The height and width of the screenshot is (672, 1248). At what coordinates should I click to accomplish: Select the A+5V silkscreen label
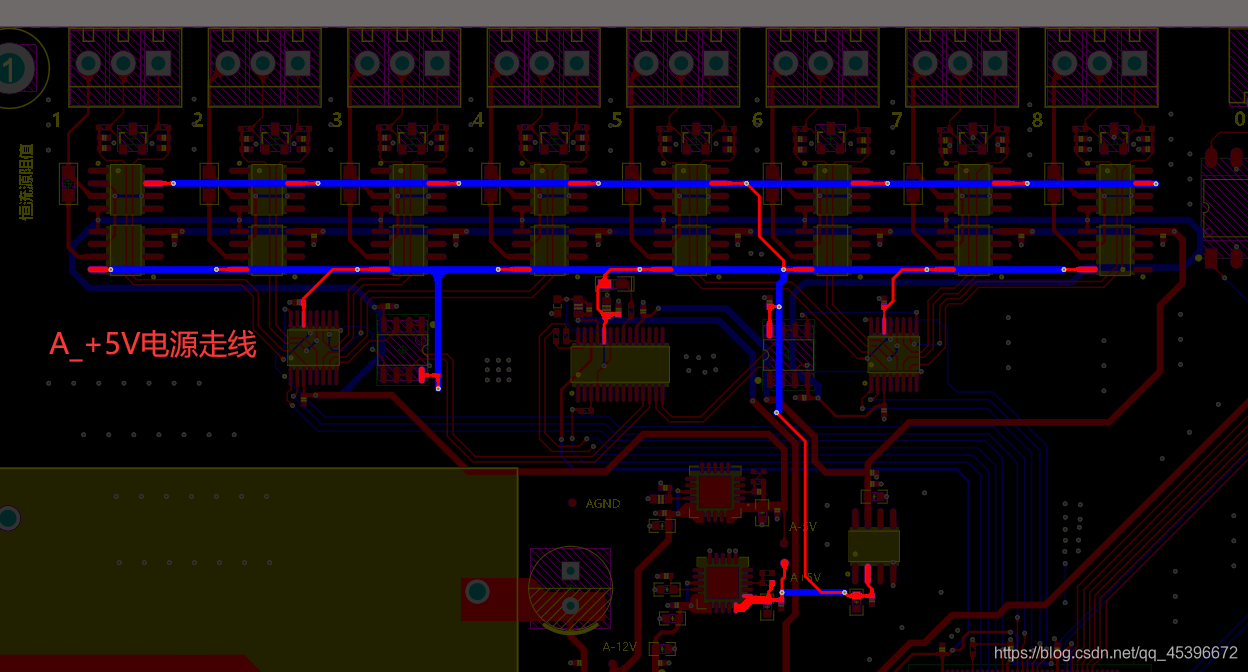coord(805,578)
